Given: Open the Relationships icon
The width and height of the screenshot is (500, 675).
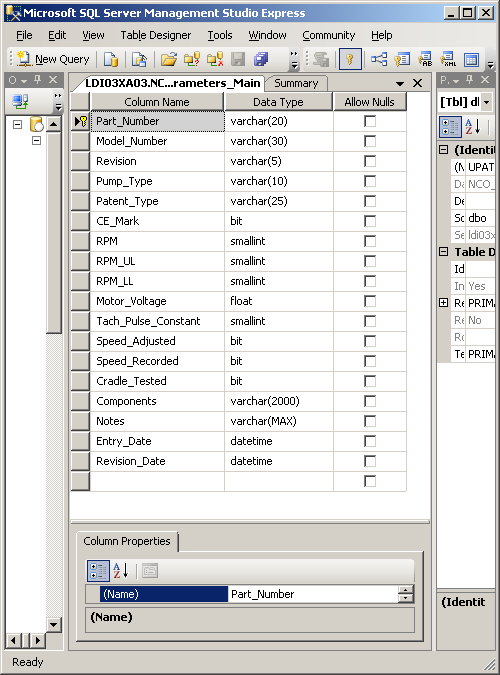Looking at the screenshot, I should 379,59.
